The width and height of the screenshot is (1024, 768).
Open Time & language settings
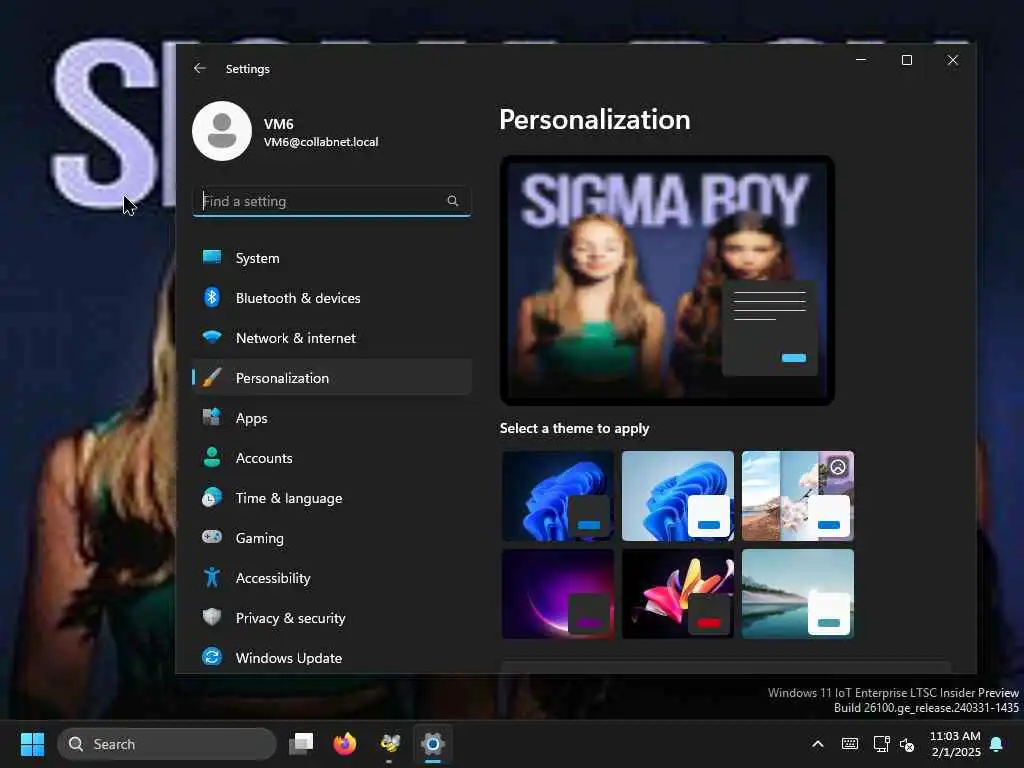click(332, 498)
